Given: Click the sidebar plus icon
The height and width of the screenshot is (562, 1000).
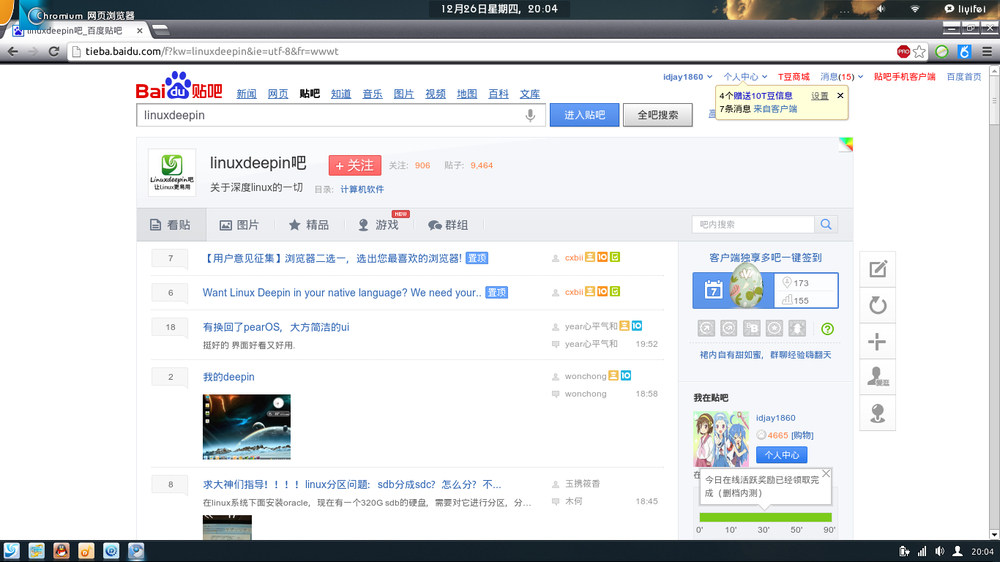Looking at the screenshot, I should pyautogui.click(x=878, y=342).
